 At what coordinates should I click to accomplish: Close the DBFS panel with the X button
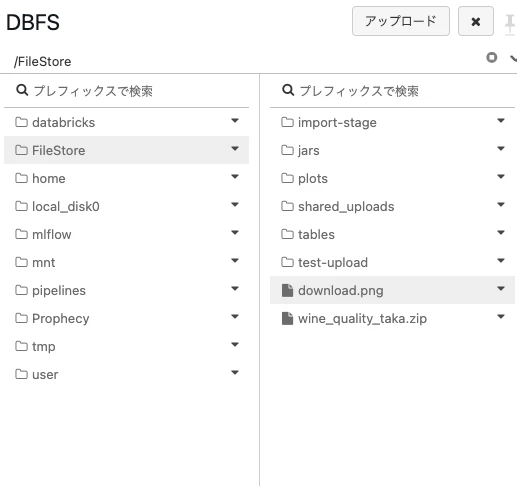(x=476, y=21)
